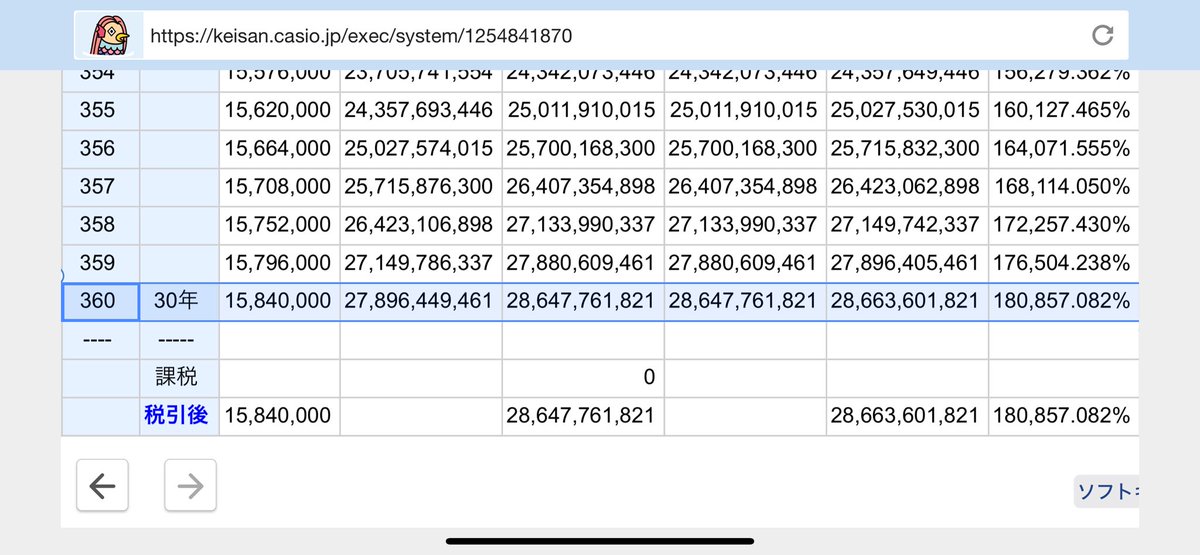The image size is (1200, 555).
Task: Select row number 360 cell
Action: tap(100, 301)
